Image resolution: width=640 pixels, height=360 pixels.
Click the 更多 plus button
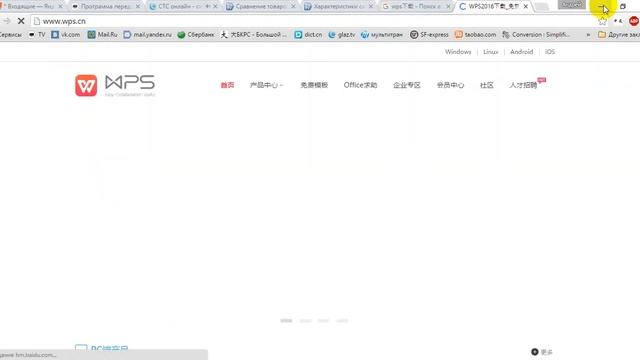542,352
